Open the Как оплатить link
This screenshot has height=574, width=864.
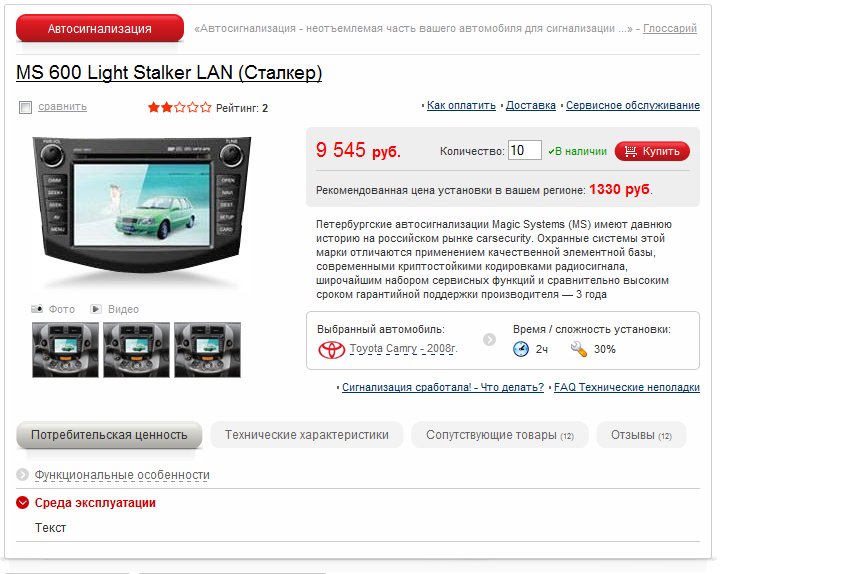coord(461,105)
